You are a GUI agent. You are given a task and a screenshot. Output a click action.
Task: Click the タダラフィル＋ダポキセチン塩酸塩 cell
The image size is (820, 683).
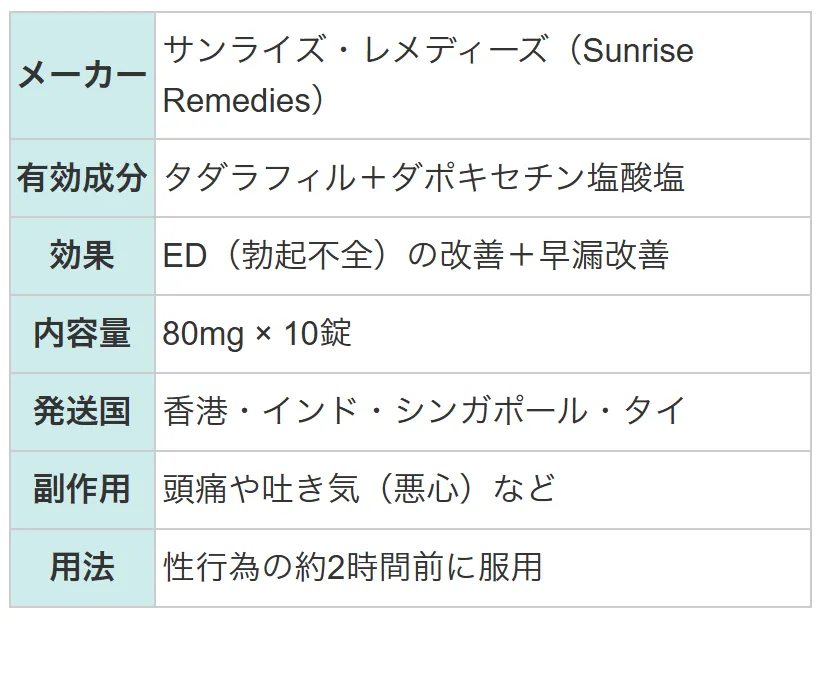[483, 178]
